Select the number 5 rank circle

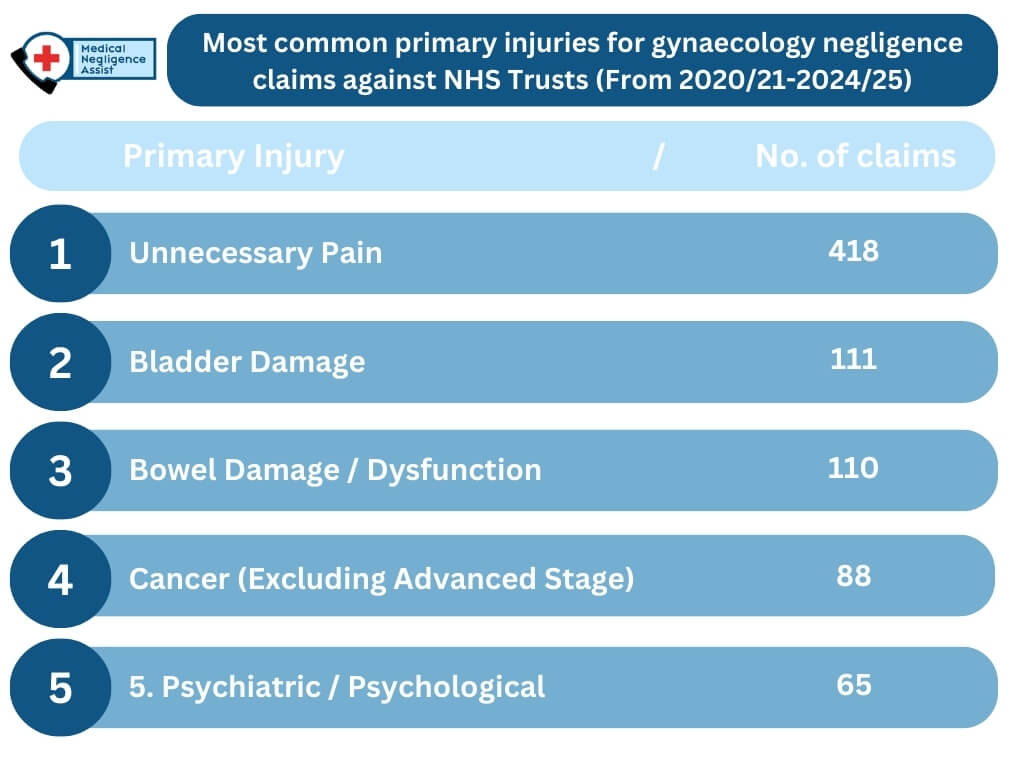[60, 687]
